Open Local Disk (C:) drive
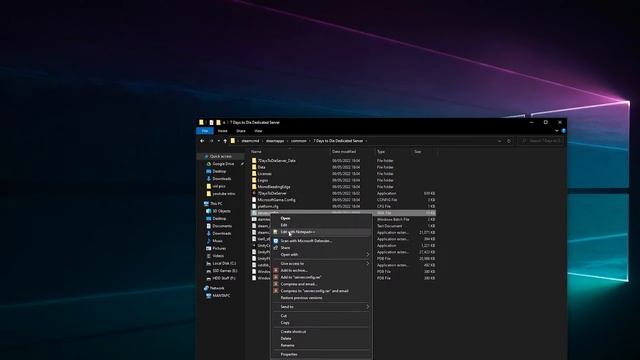Screen dimensions: 640x360 (x=224, y=263)
